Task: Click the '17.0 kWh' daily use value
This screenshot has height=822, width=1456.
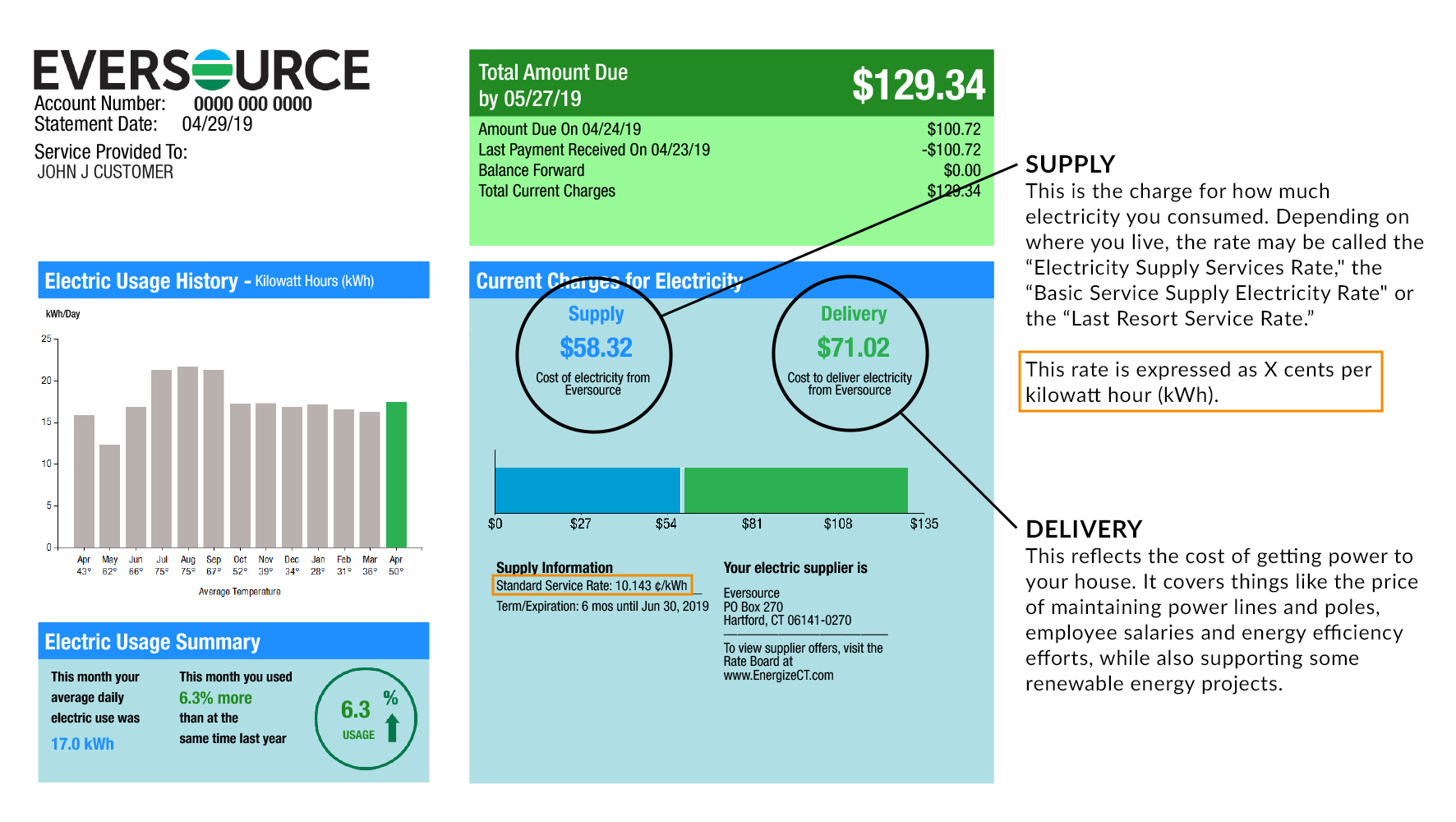Action: [82, 744]
